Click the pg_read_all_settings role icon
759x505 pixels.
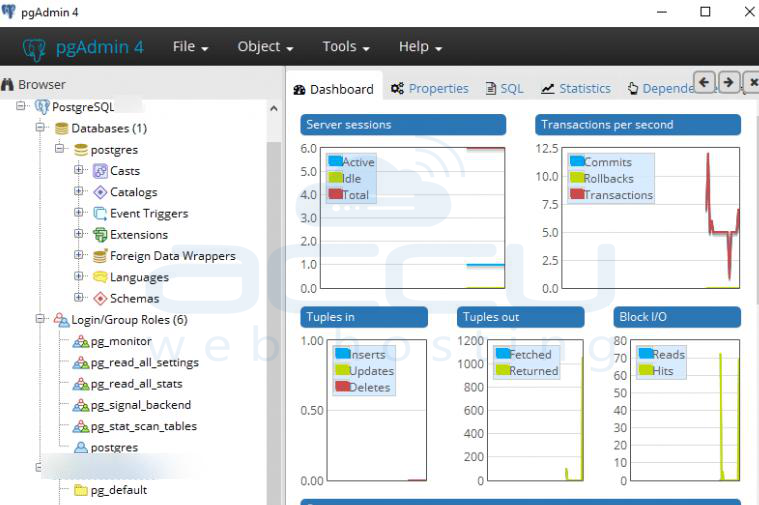(81, 363)
